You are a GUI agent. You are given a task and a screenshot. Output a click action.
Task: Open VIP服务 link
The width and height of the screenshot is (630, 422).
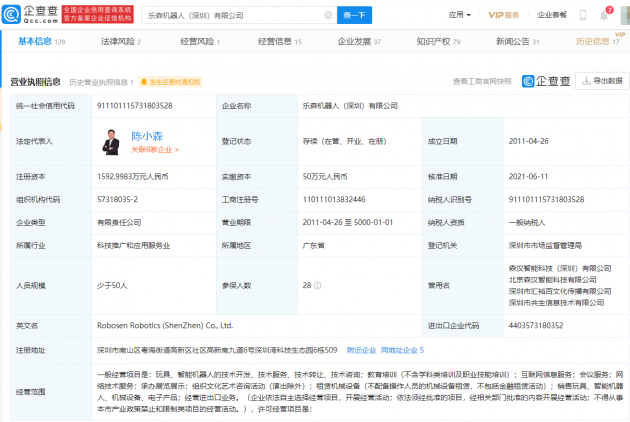coord(503,15)
